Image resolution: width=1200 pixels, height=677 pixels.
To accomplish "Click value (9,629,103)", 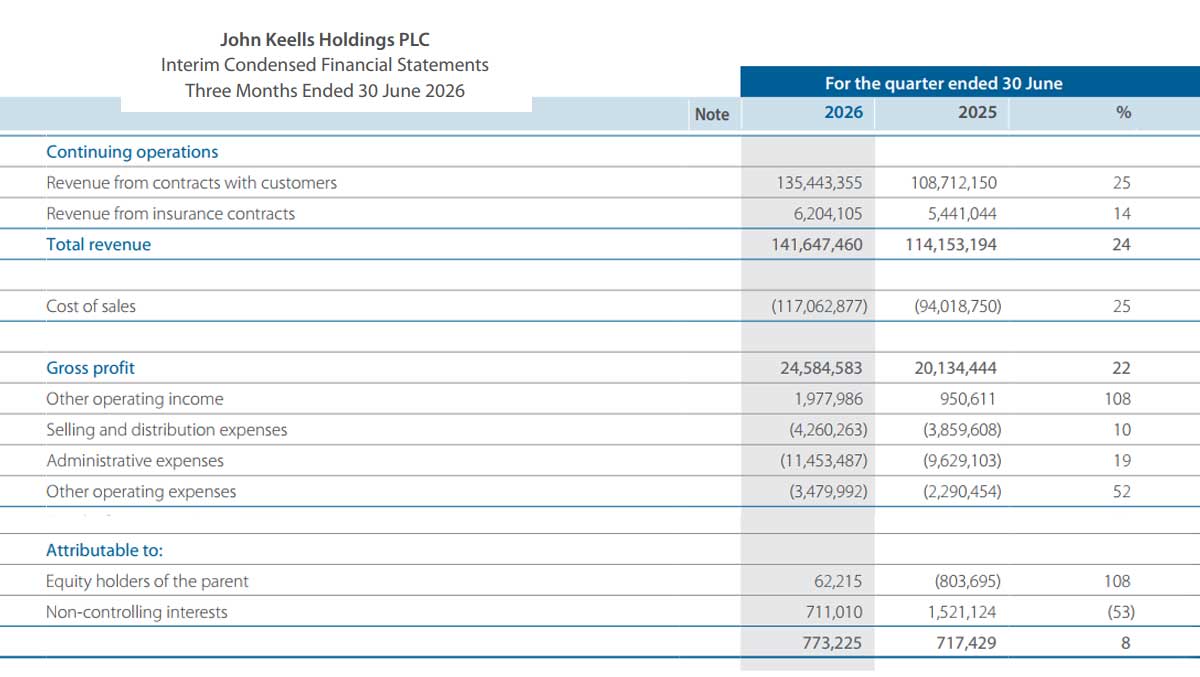I will (x=961, y=461).
